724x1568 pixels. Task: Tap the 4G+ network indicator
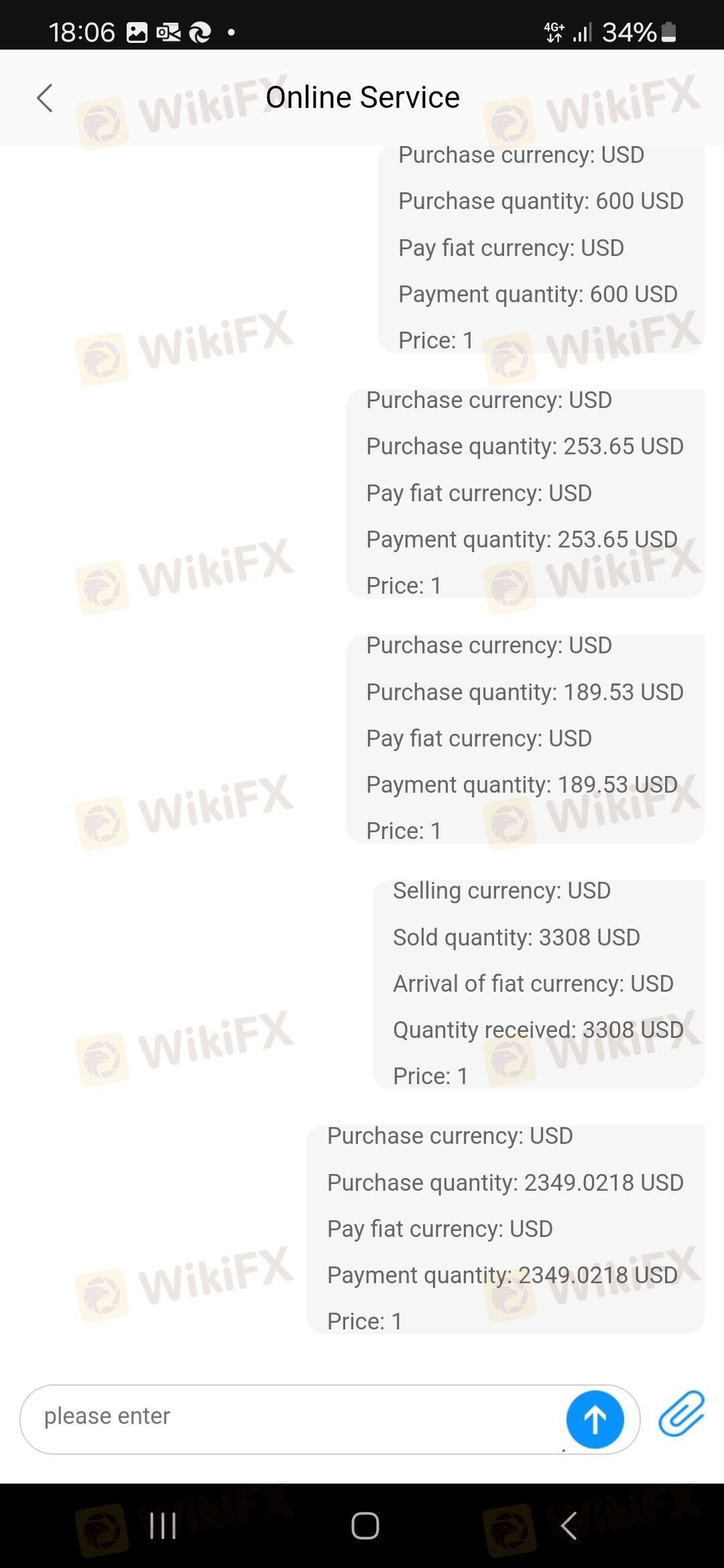click(x=554, y=32)
